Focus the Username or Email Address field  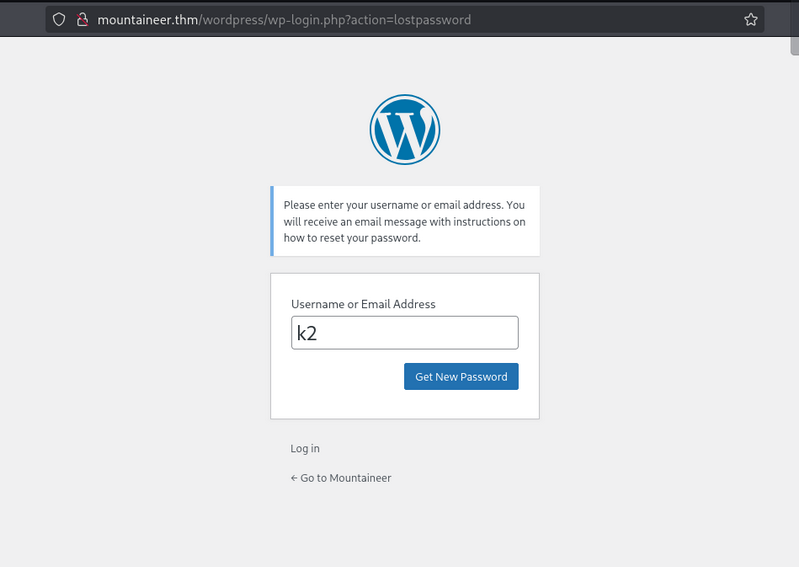404,333
